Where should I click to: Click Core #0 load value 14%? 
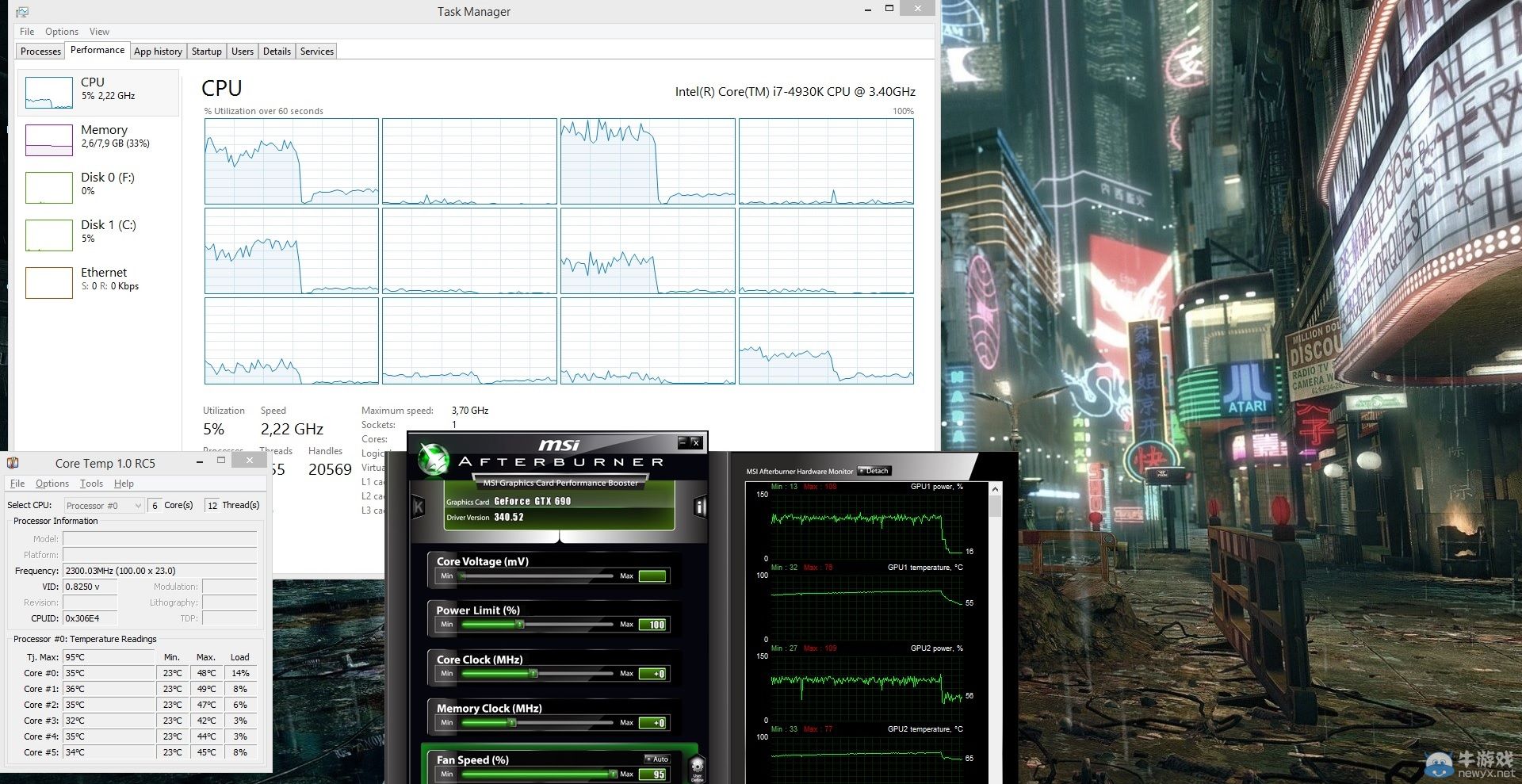[240, 673]
